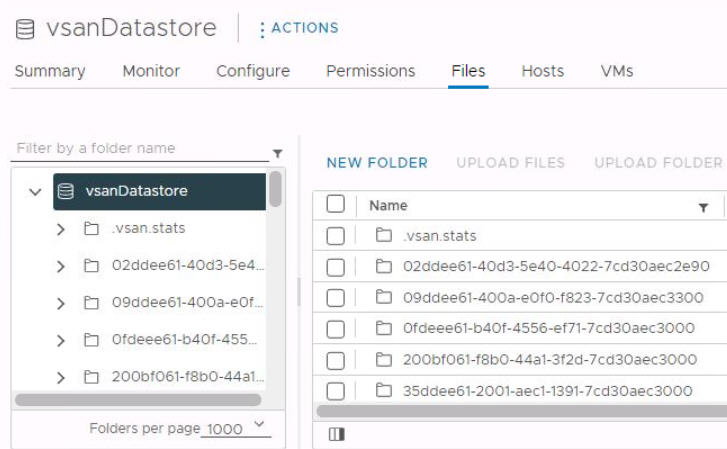Open the Folders per page 1000 dropdown
Viewport: 727px width, 449px height.
click(x=236, y=428)
